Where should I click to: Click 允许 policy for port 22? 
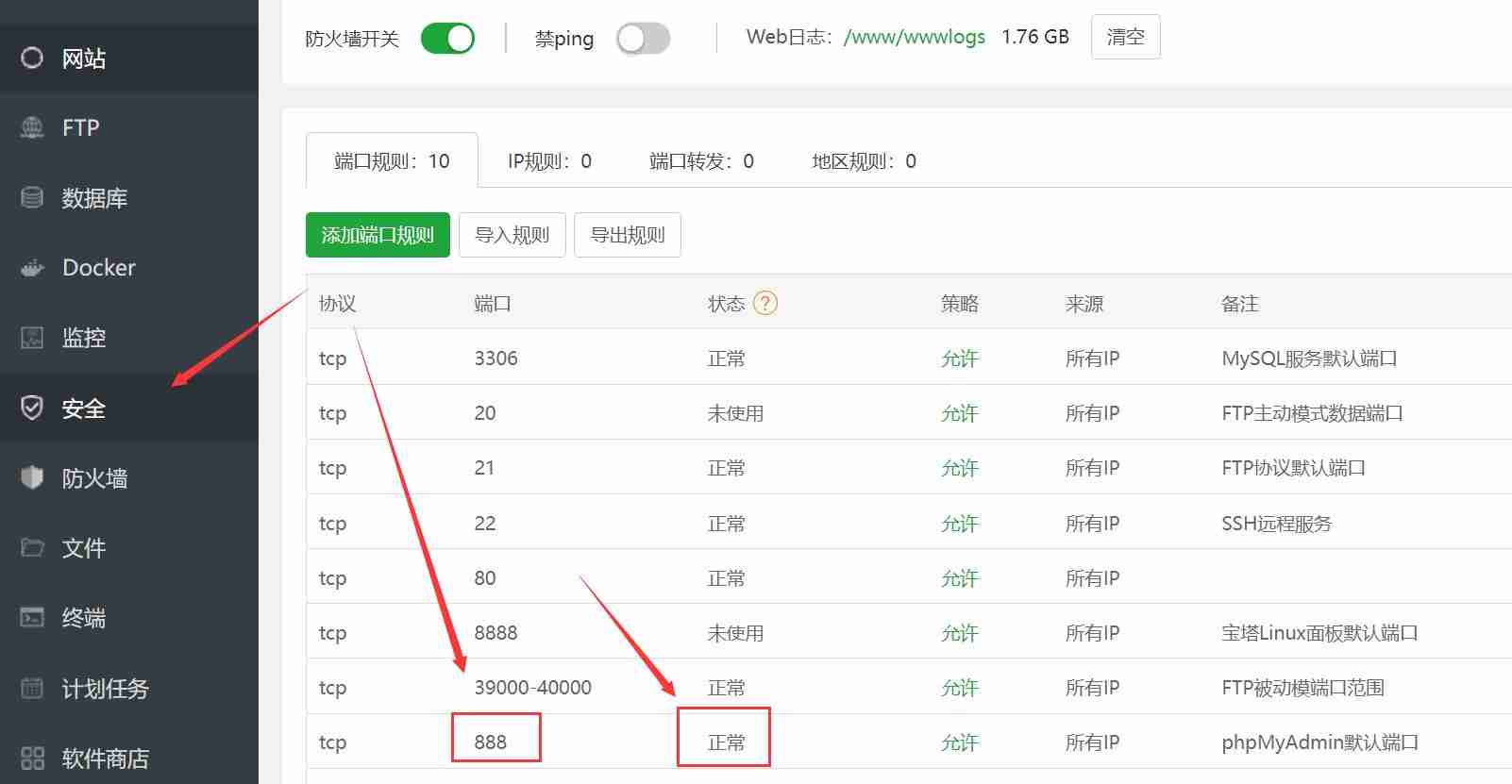point(960,524)
